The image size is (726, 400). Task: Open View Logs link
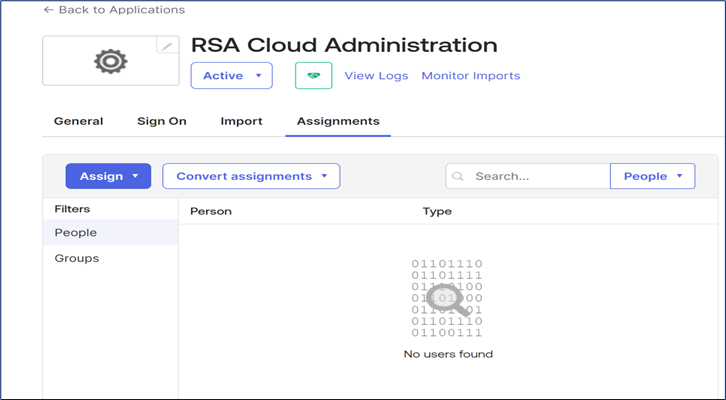[x=376, y=76]
